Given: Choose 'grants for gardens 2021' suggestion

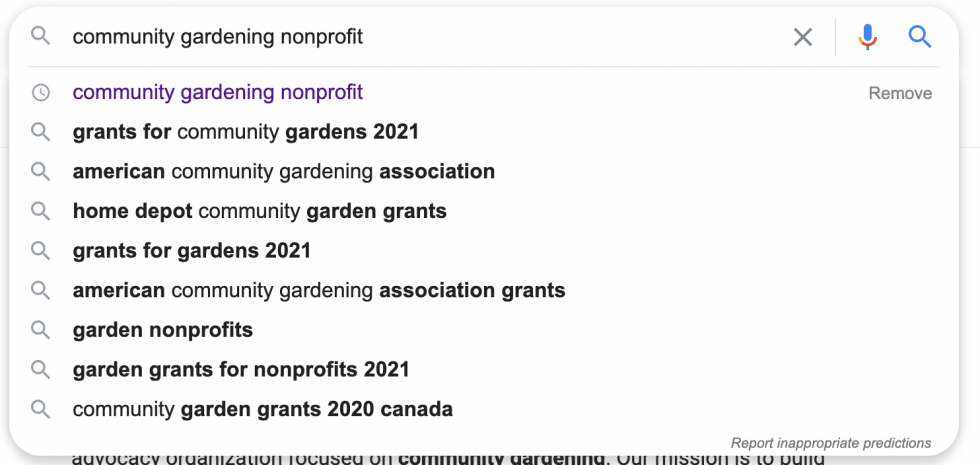Looking at the screenshot, I should pyautogui.click(x=191, y=251).
